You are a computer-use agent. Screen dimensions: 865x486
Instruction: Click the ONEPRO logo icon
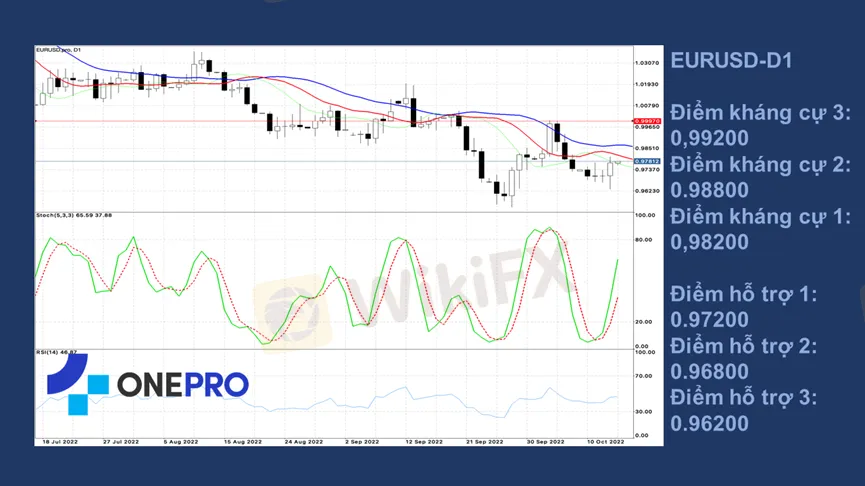[78, 384]
